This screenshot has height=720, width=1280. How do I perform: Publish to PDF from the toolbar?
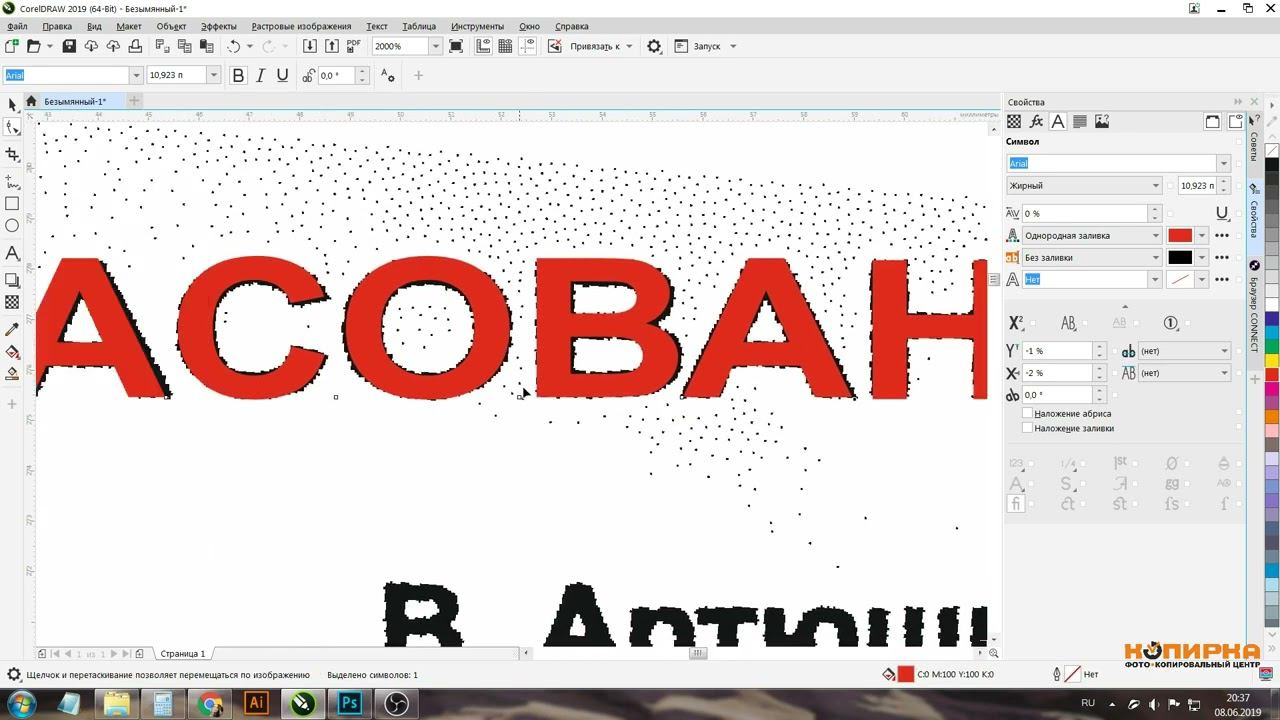tap(353, 46)
